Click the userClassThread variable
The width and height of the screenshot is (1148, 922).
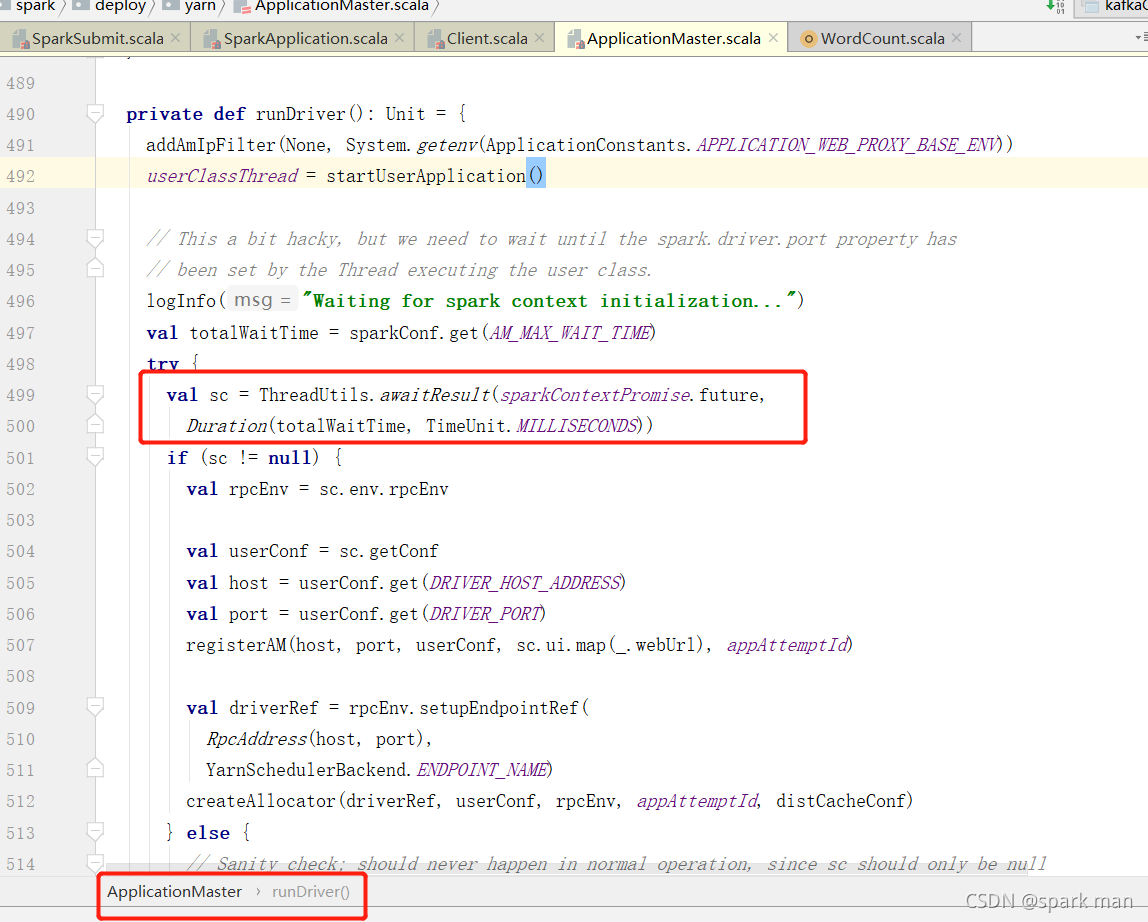pos(223,176)
